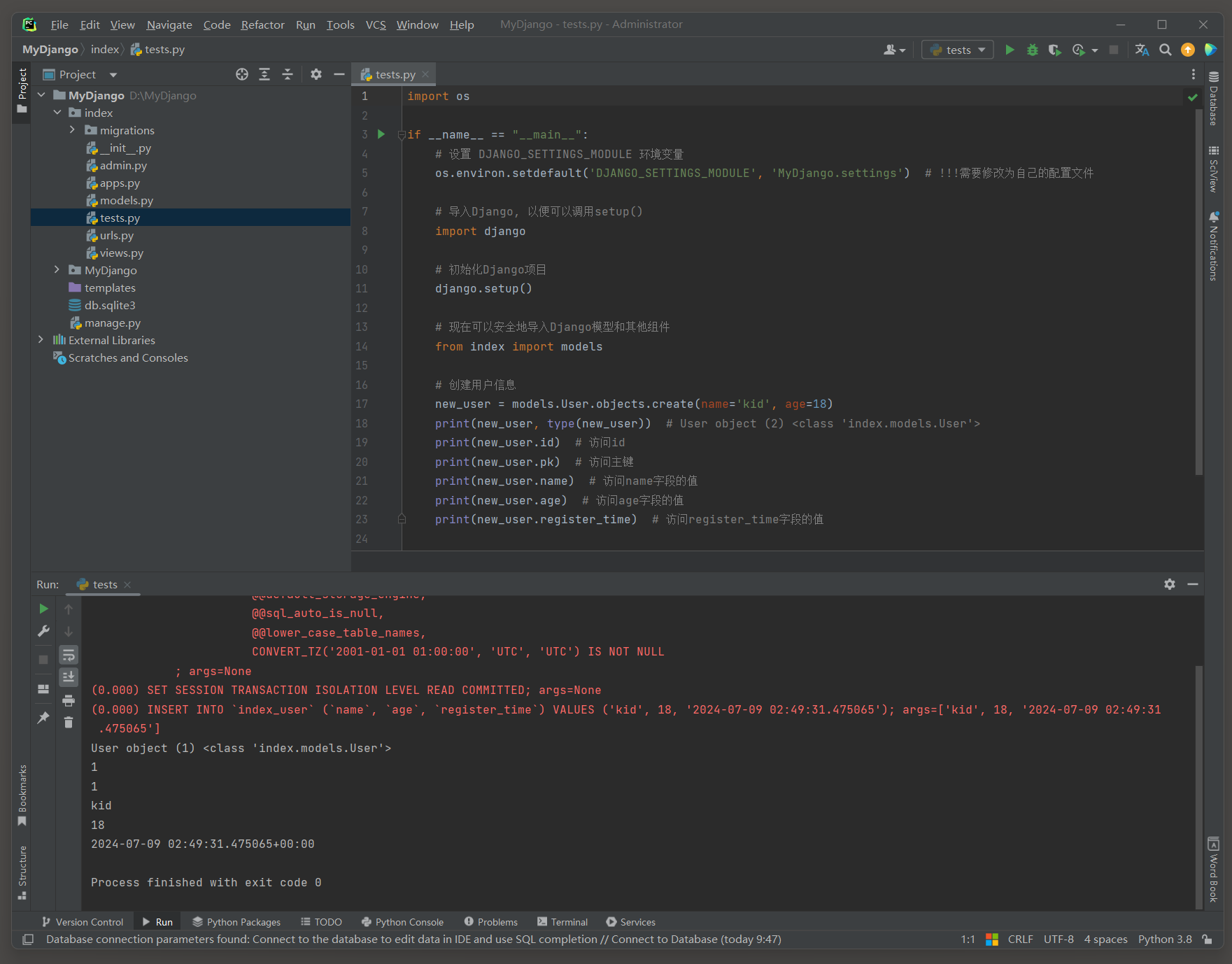Click the Debug bug icon in toolbar
Image resolution: width=1232 pixels, height=964 pixels.
(1032, 50)
